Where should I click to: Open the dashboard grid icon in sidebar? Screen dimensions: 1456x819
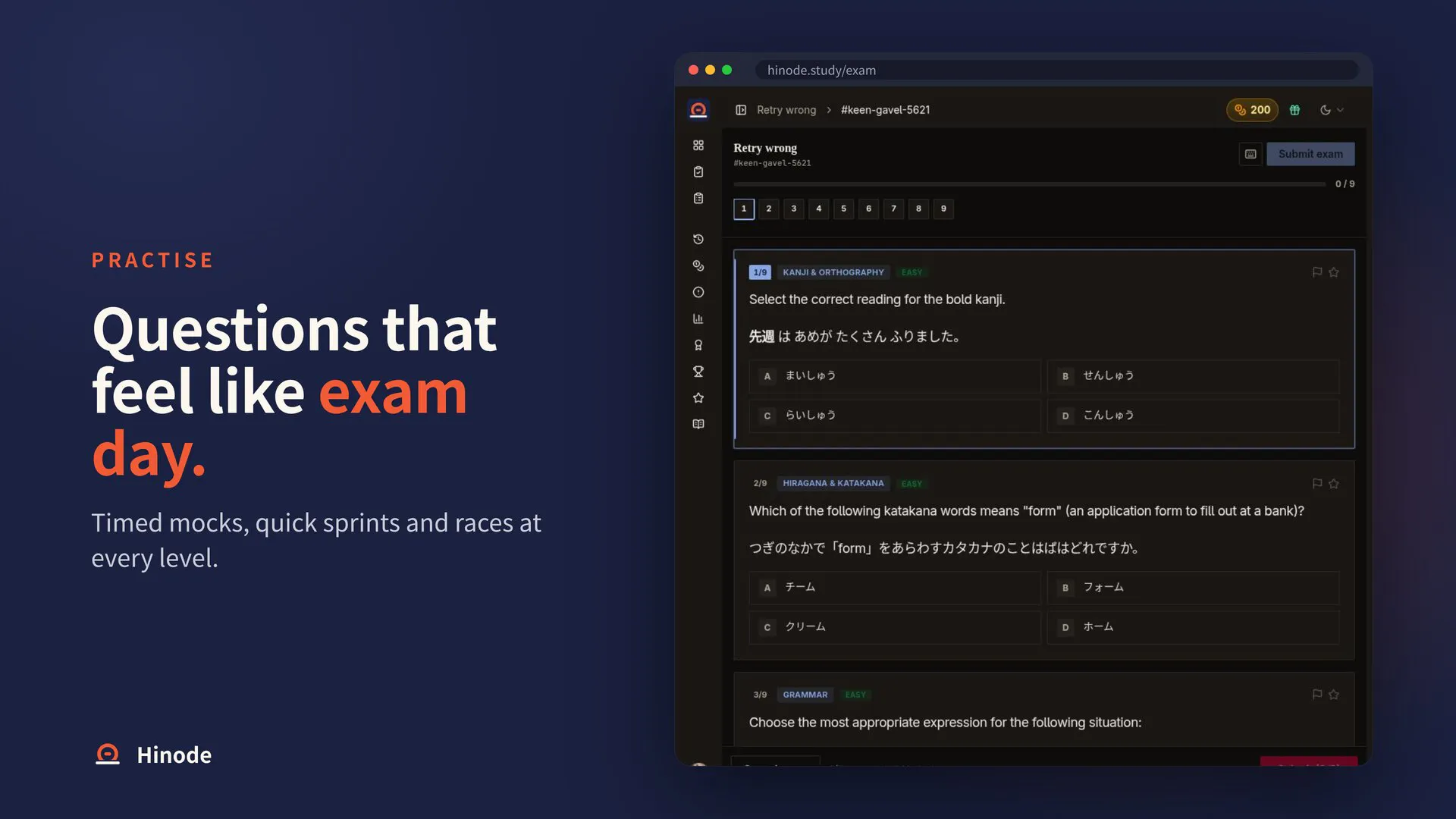coord(698,145)
